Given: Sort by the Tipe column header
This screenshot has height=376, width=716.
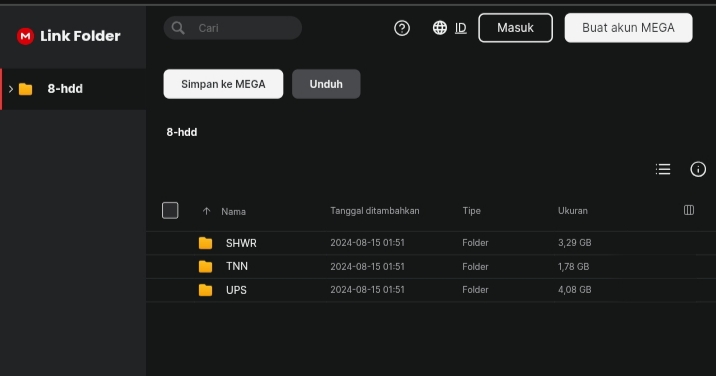Looking at the screenshot, I should (472, 211).
